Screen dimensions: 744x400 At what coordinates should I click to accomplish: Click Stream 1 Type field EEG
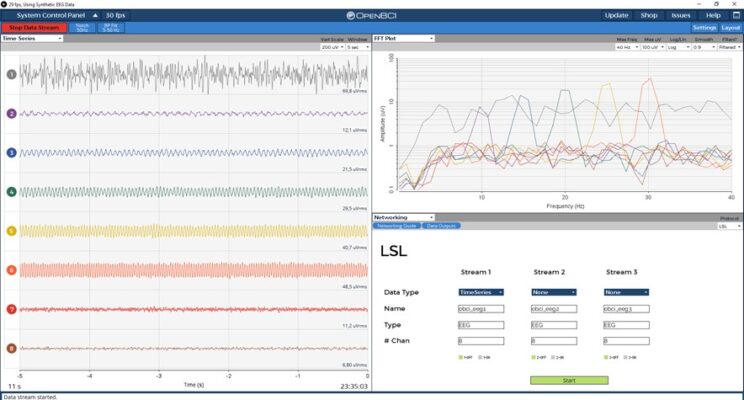[x=481, y=325]
